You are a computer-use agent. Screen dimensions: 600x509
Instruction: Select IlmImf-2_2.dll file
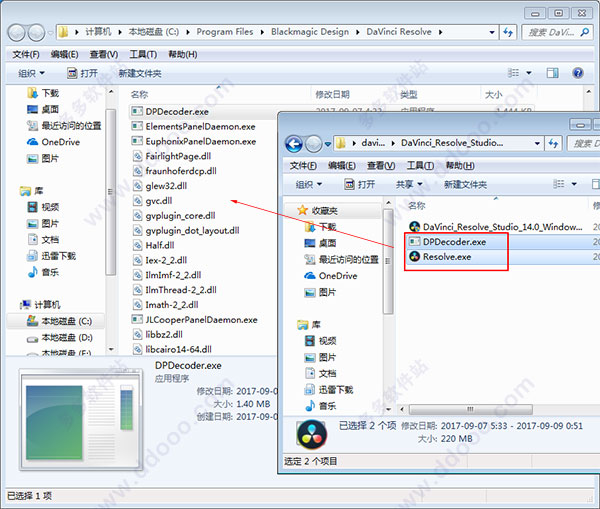point(167,275)
